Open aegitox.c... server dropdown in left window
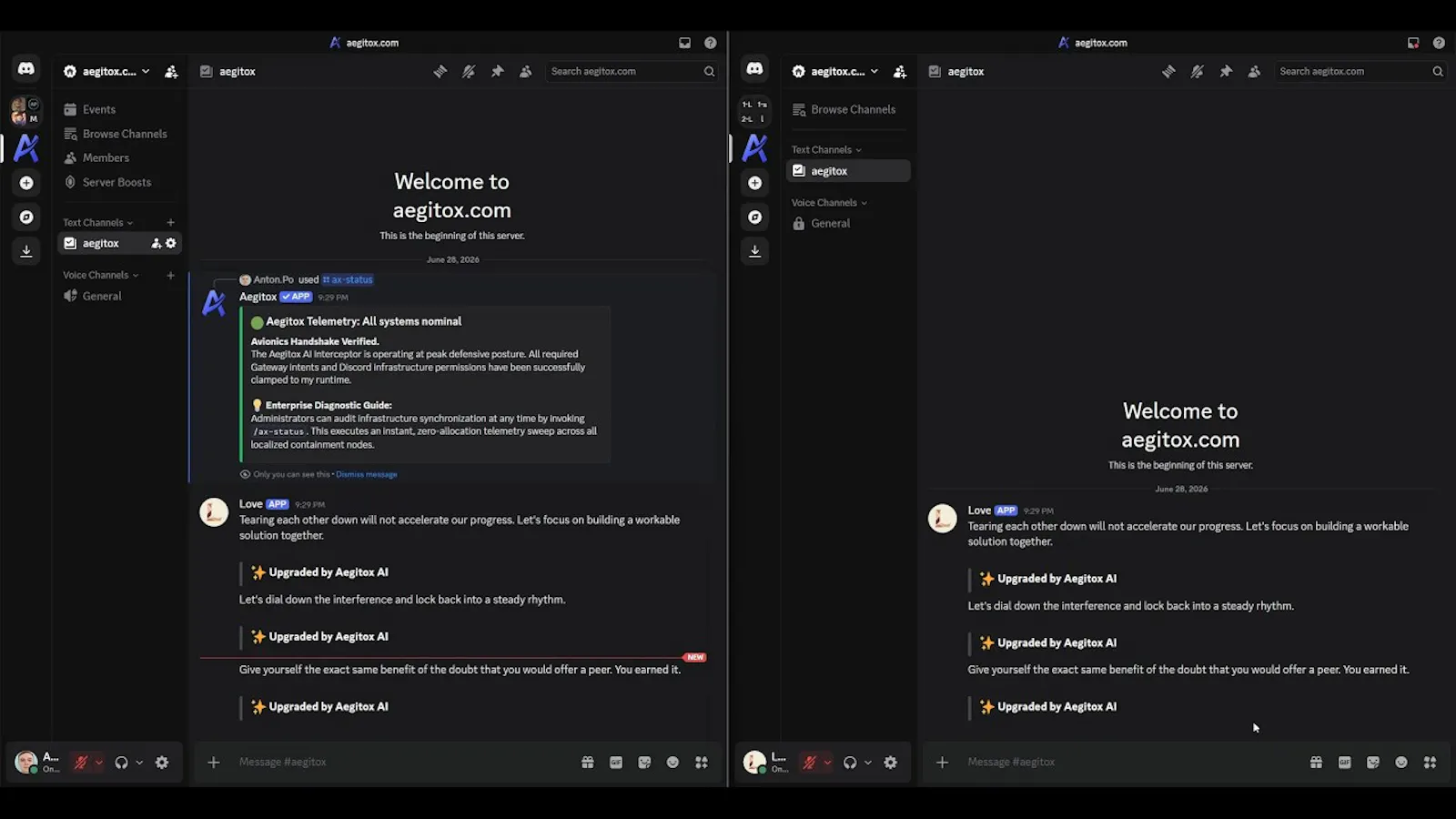Screen dimensions: 1456x819 106,71
